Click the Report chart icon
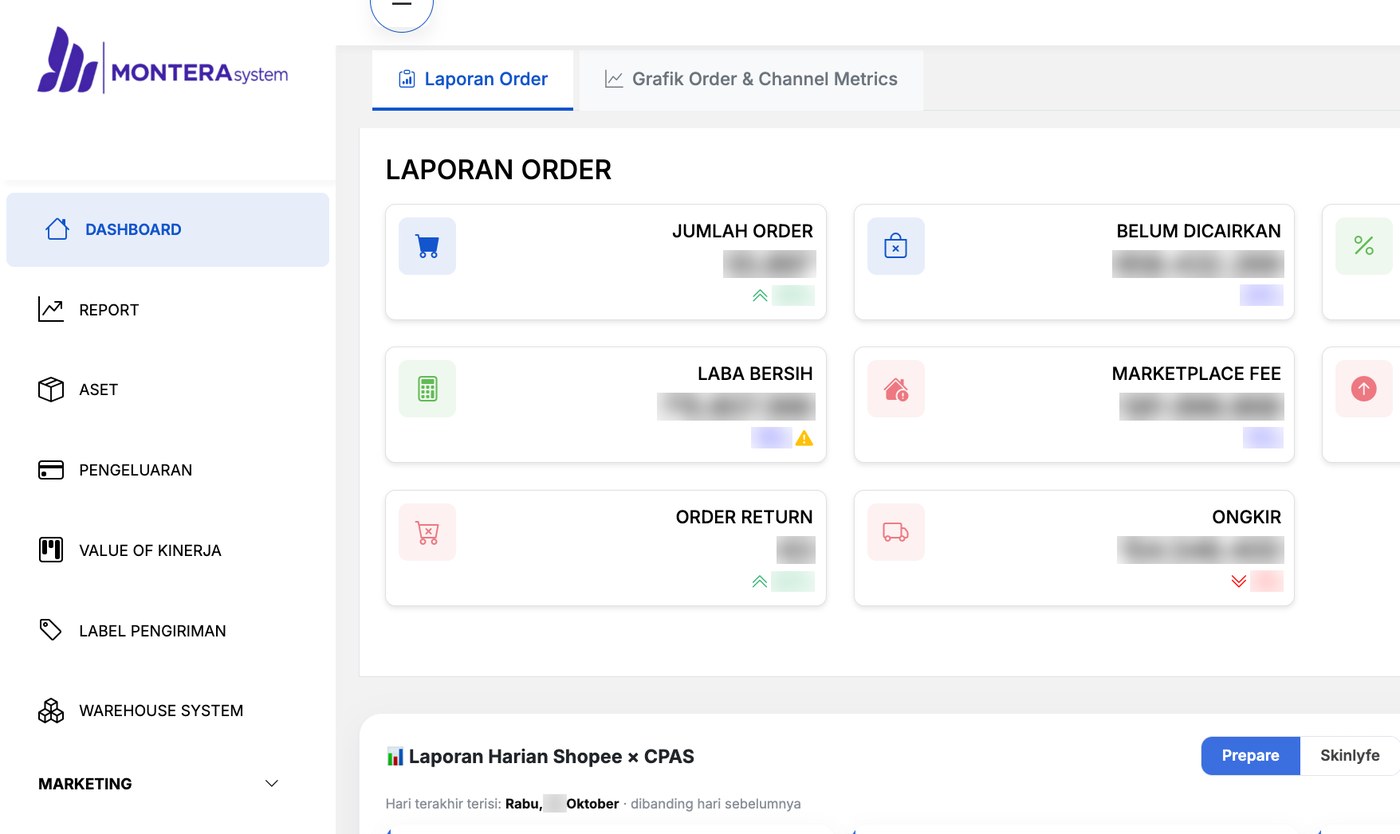 pos(51,310)
